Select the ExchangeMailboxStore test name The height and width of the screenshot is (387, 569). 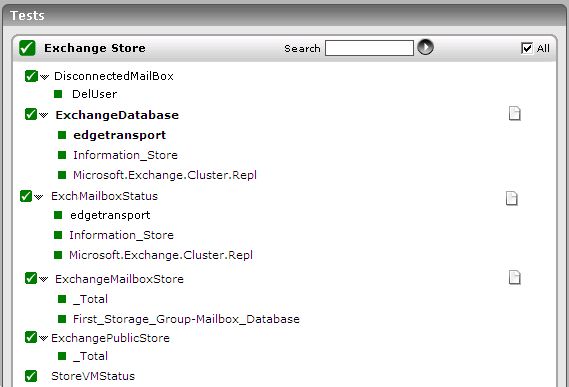[119, 279]
